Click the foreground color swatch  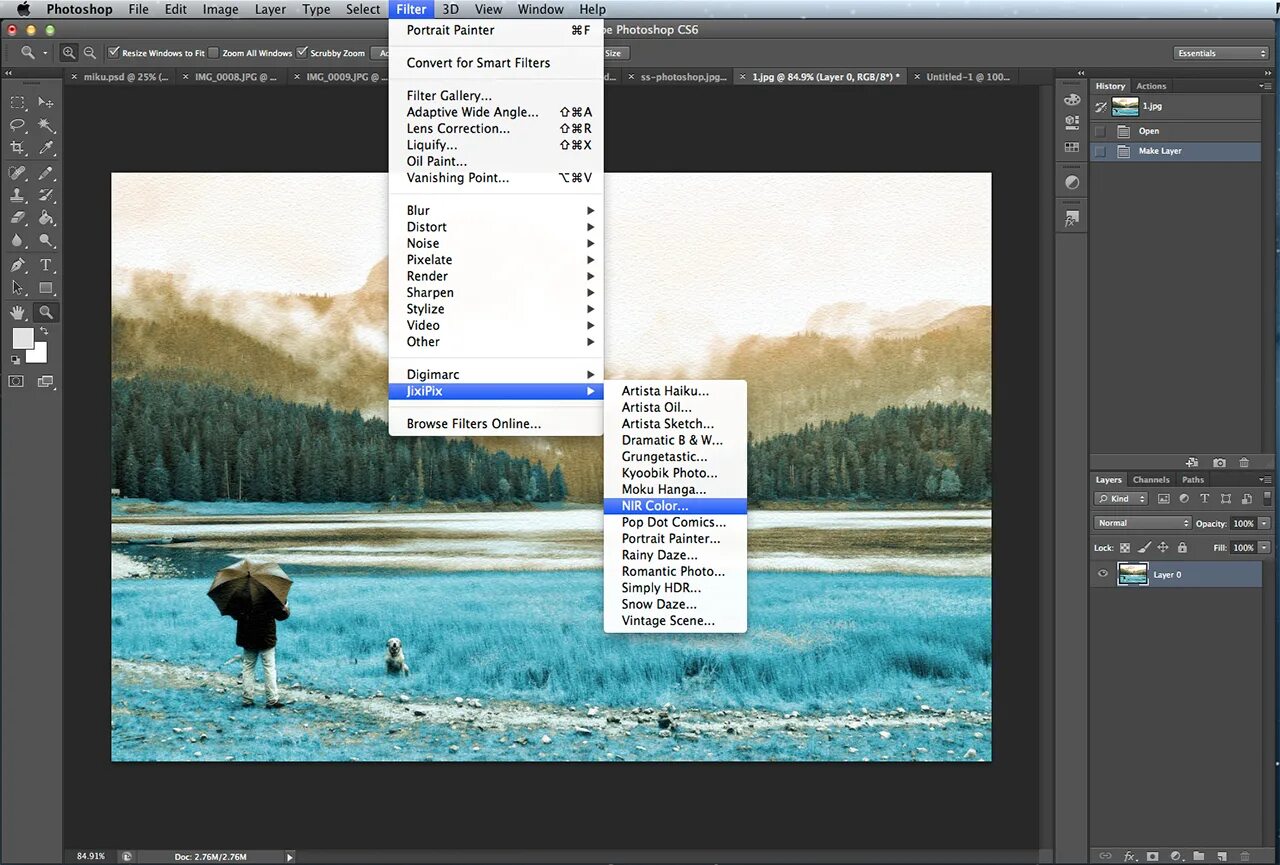(x=21, y=338)
